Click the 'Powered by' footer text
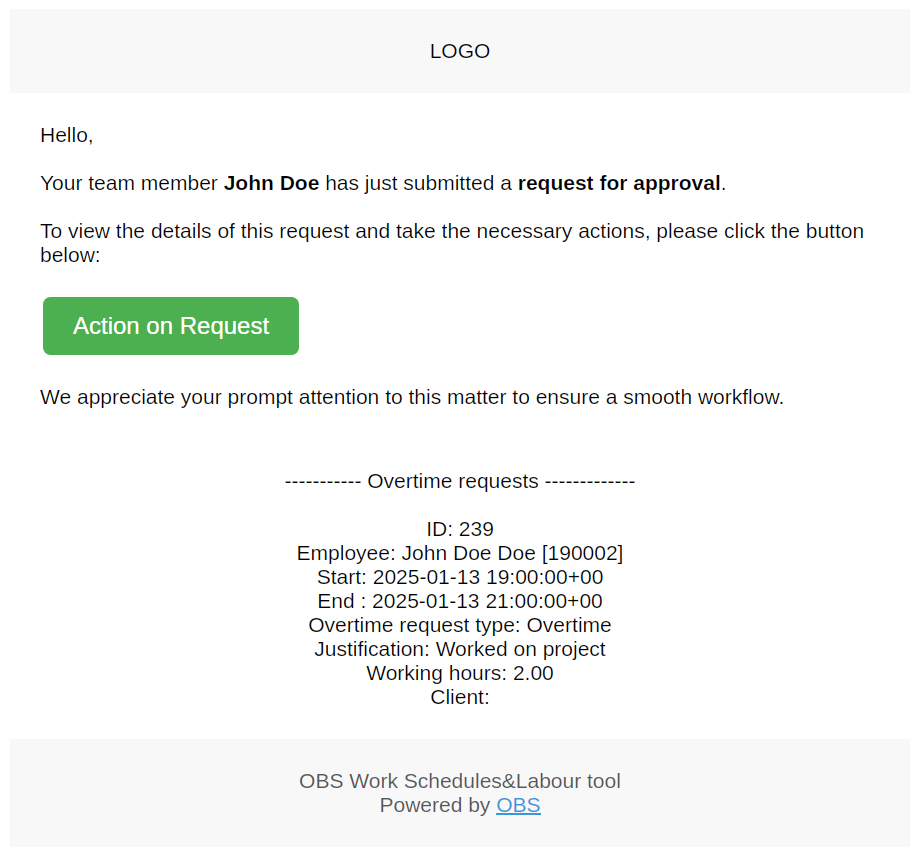 pos(434,805)
